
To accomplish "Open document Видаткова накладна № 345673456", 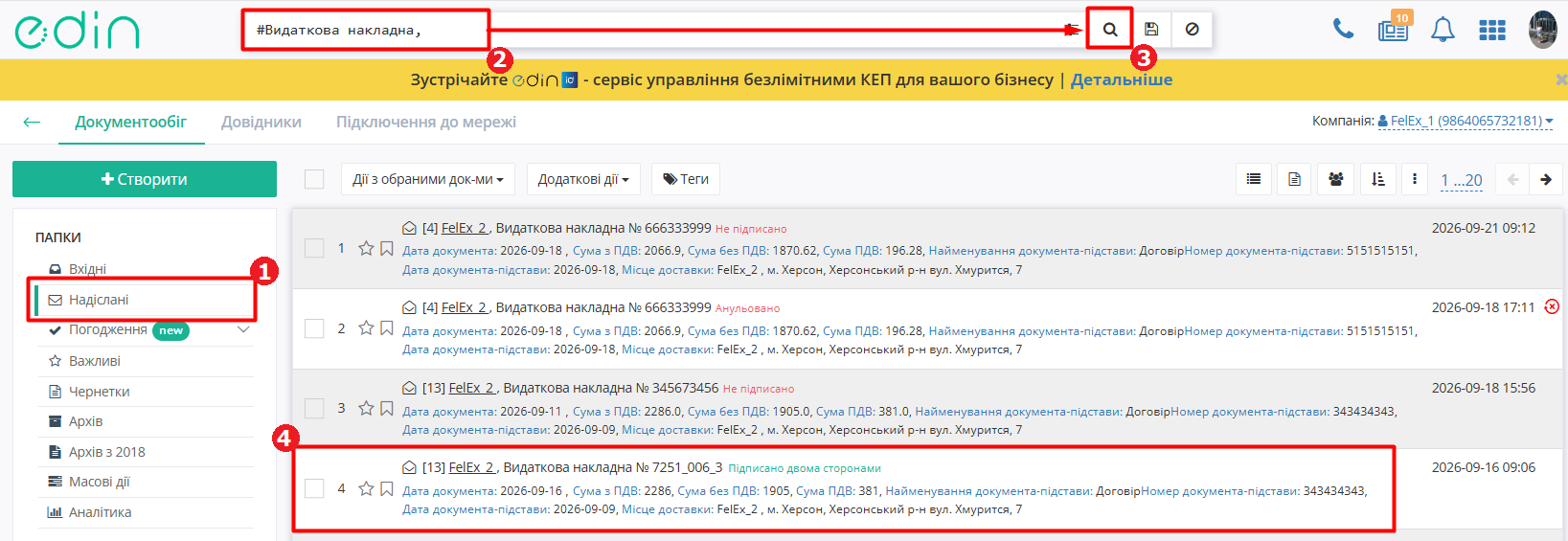I will (611, 388).
